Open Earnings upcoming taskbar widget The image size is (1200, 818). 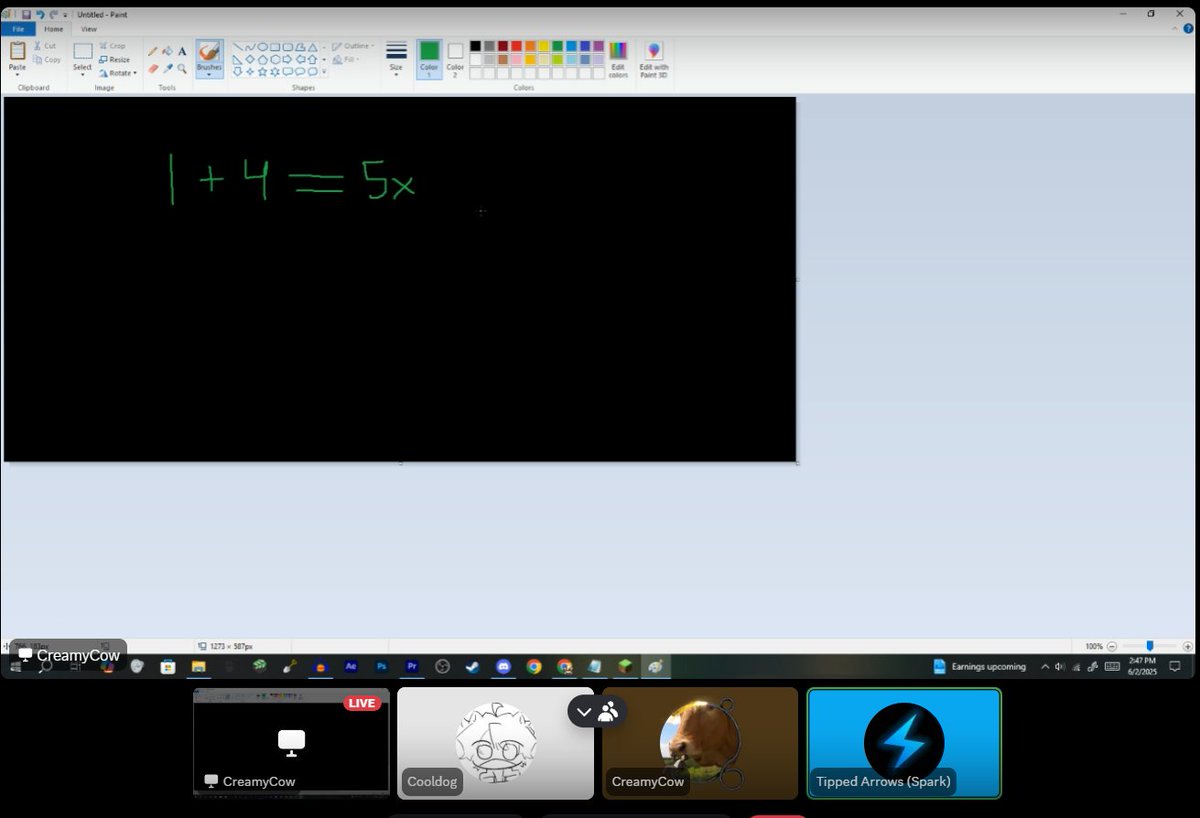tap(979, 666)
